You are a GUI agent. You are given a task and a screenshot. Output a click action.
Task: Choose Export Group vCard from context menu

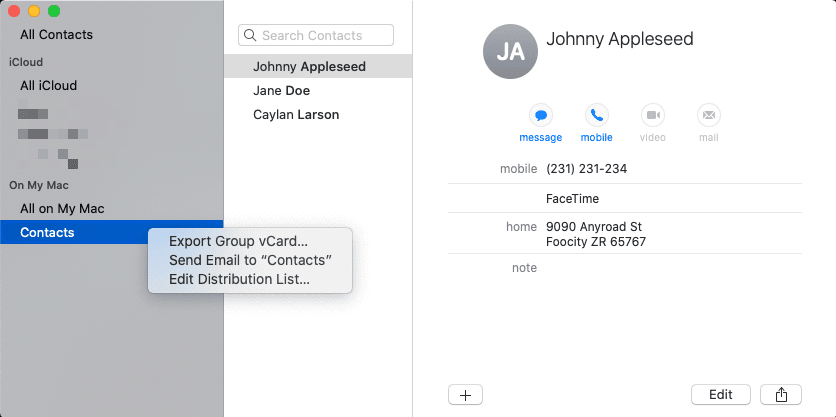click(x=238, y=242)
